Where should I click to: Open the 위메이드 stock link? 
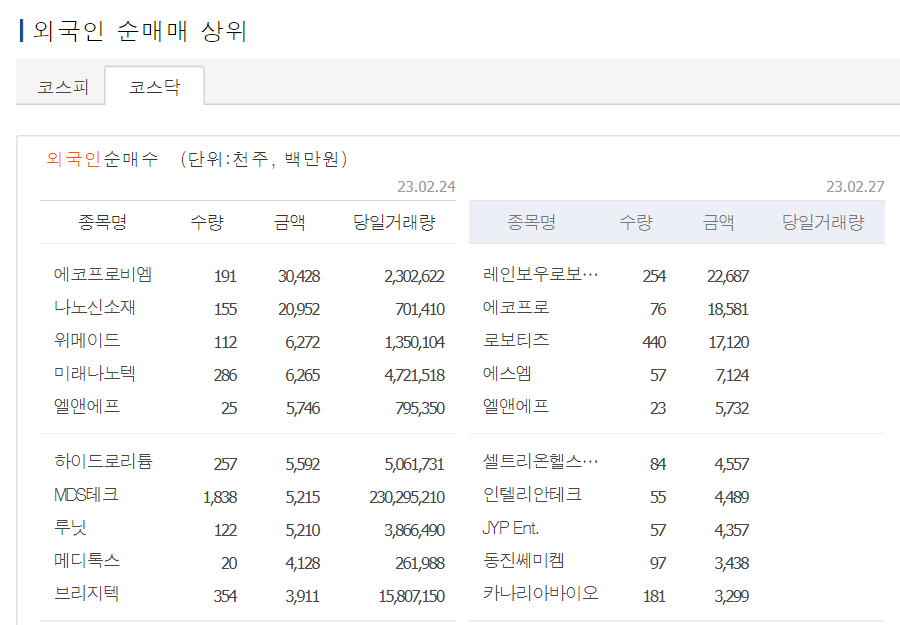coord(87,340)
